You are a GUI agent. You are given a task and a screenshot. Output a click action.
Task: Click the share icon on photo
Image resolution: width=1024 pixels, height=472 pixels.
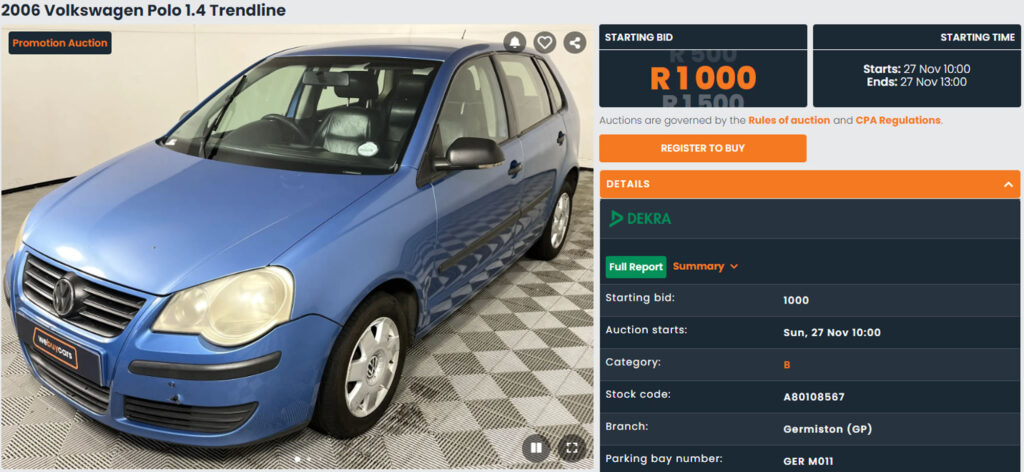coord(575,42)
